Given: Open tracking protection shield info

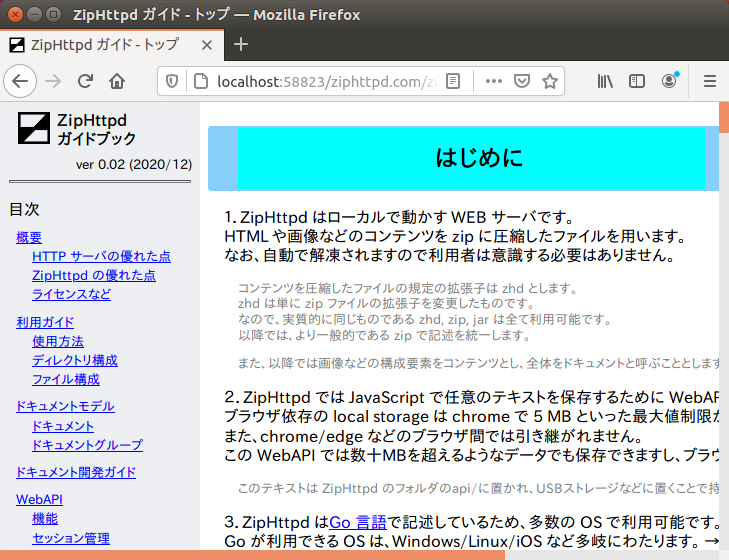Looking at the screenshot, I should [172, 81].
